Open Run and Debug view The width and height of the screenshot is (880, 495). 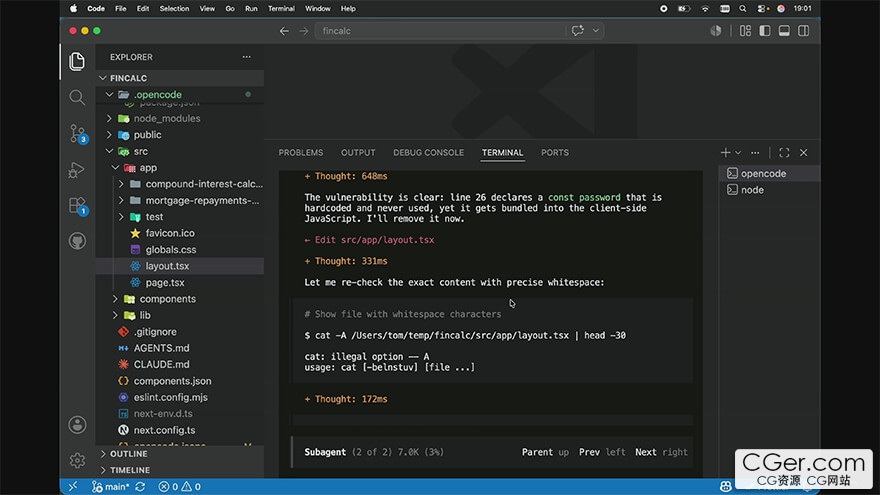[x=76, y=169]
